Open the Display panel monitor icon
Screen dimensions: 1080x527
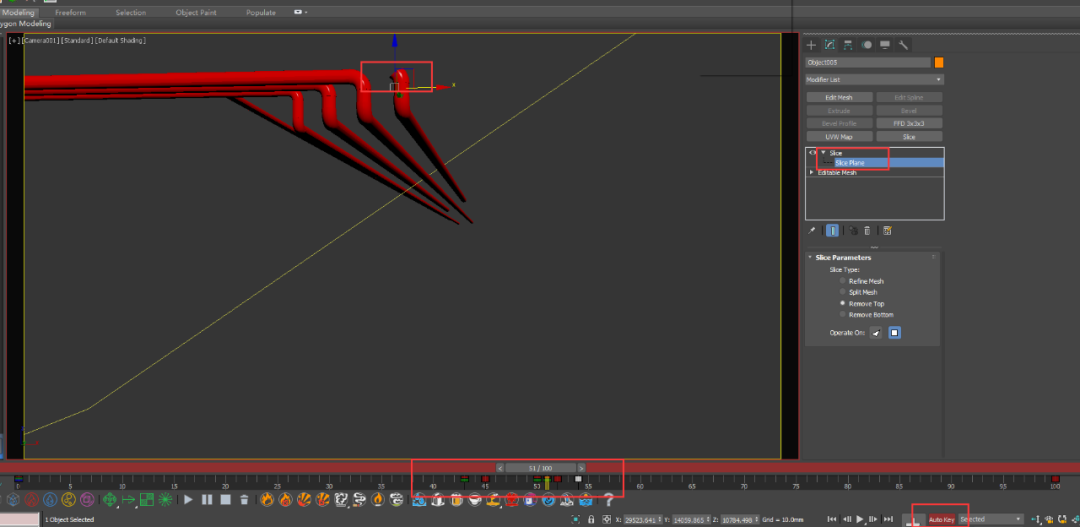tap(885, 45)
